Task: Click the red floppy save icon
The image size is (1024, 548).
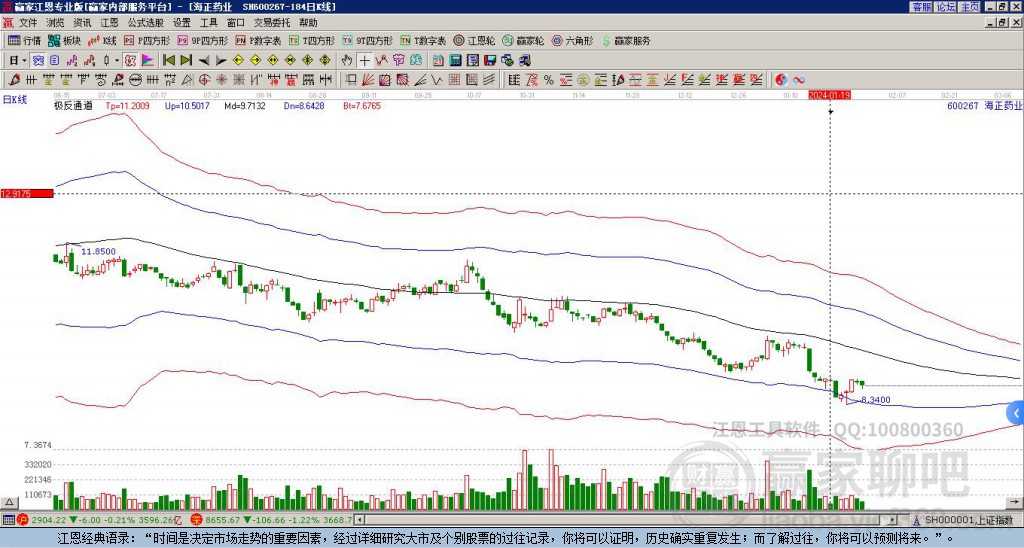Action: [x=490, y=60]
